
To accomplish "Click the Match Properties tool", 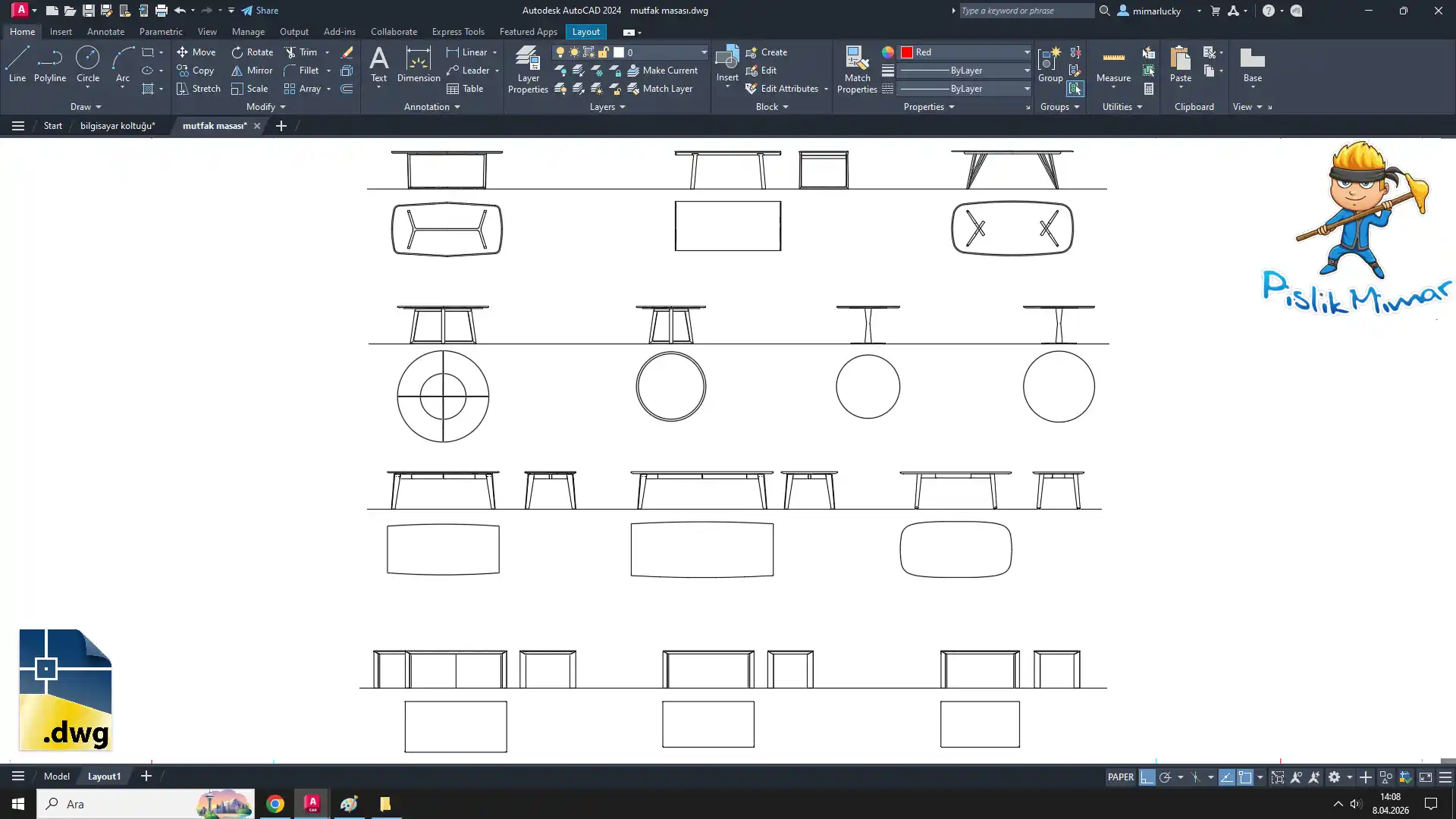I will pyautogui.click(x=857, y=69).
